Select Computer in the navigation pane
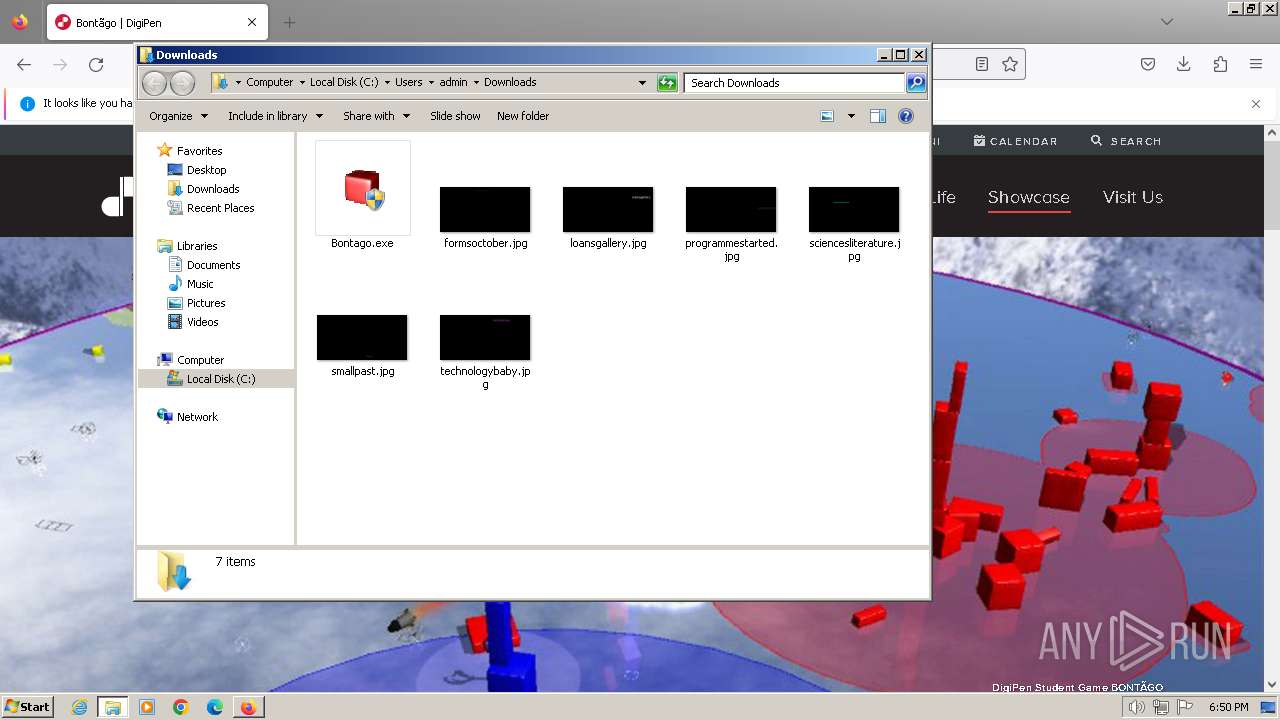This screenshot has height=720, width=1280. tap(200, 360)
